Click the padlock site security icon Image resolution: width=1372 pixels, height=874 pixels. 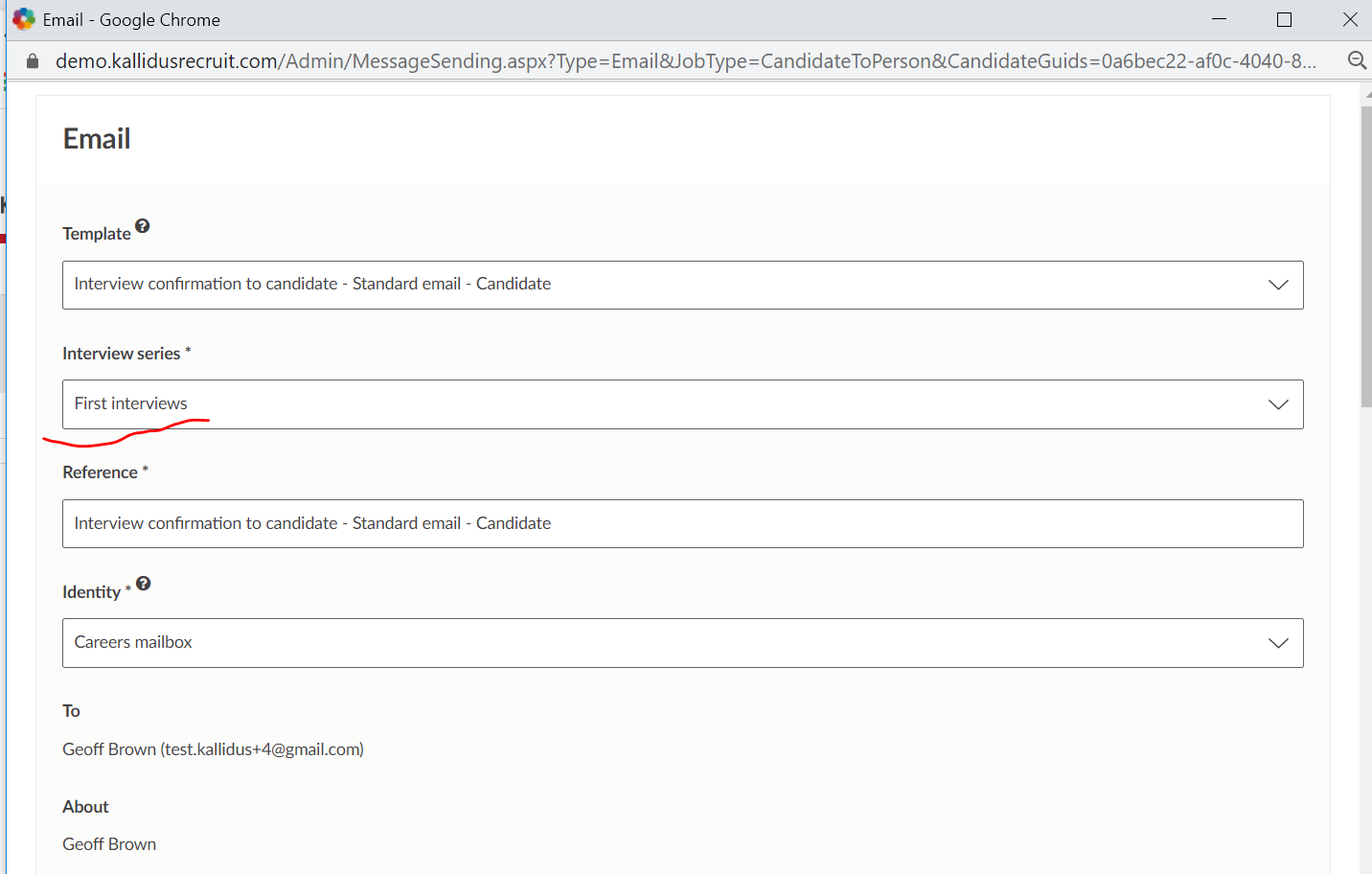33,61
